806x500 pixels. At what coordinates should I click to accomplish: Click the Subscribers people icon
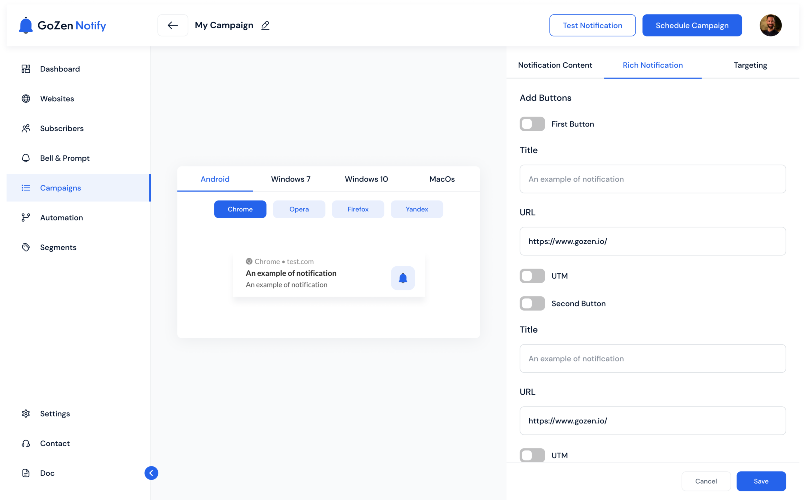(x=26, y=128)
